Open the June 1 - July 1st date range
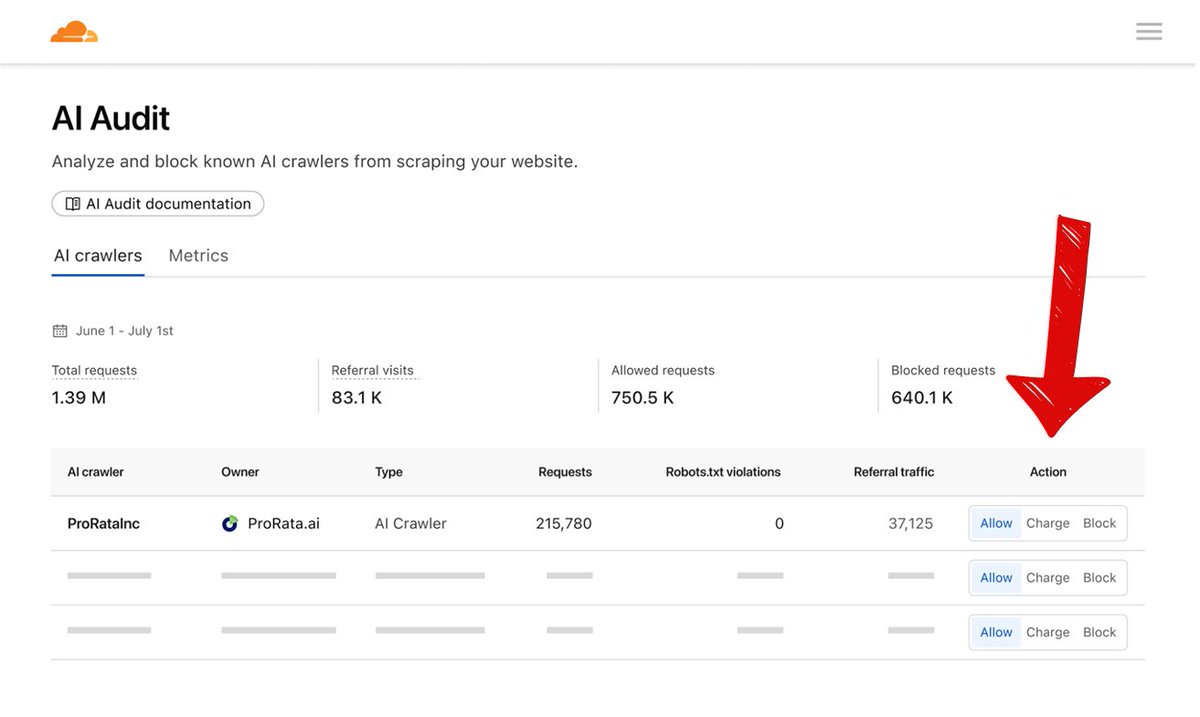Image resolution: width=1200 pixels, height=717 pixels. pos(125,330)
